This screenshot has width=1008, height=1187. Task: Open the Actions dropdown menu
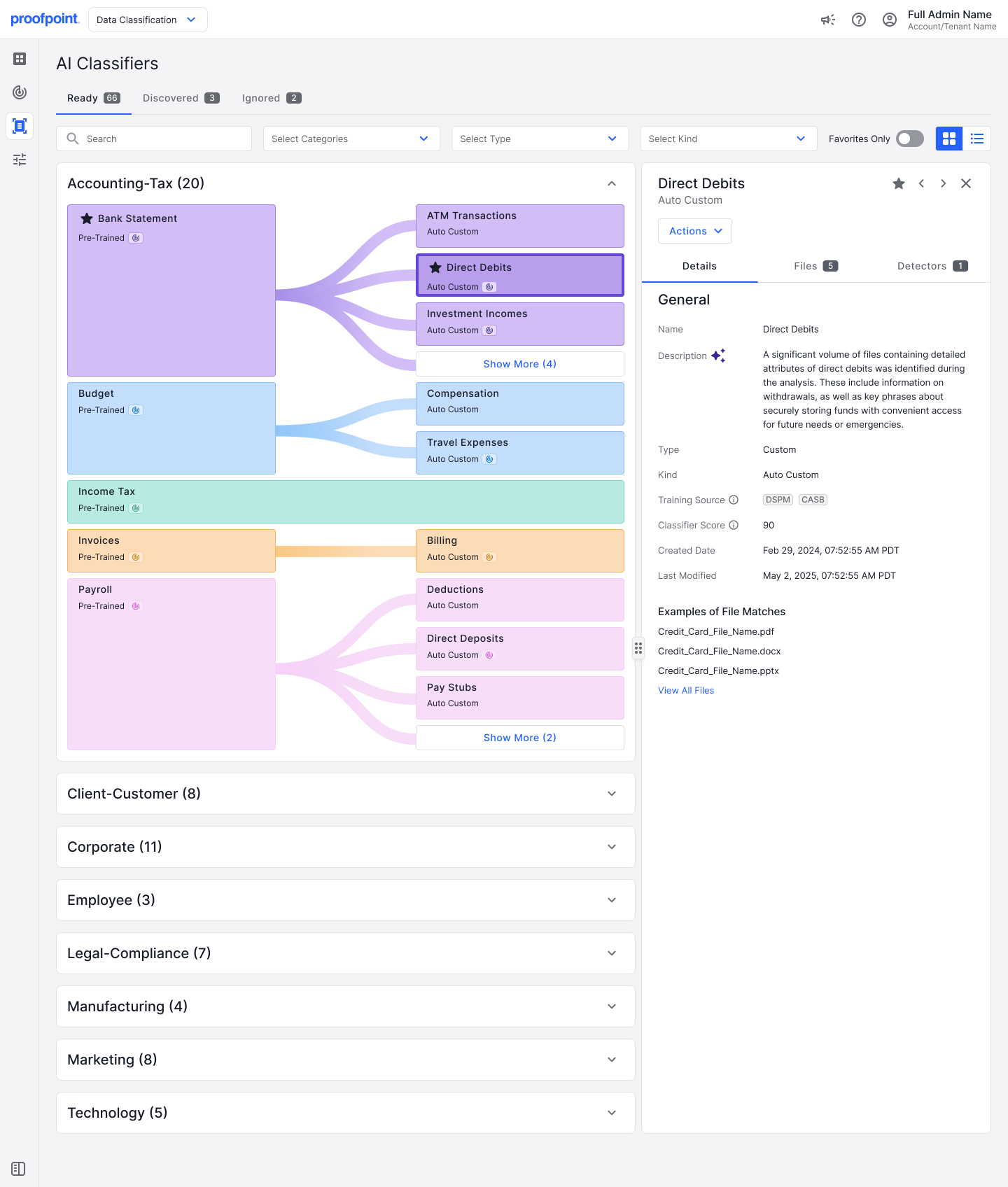click(694, 231)
